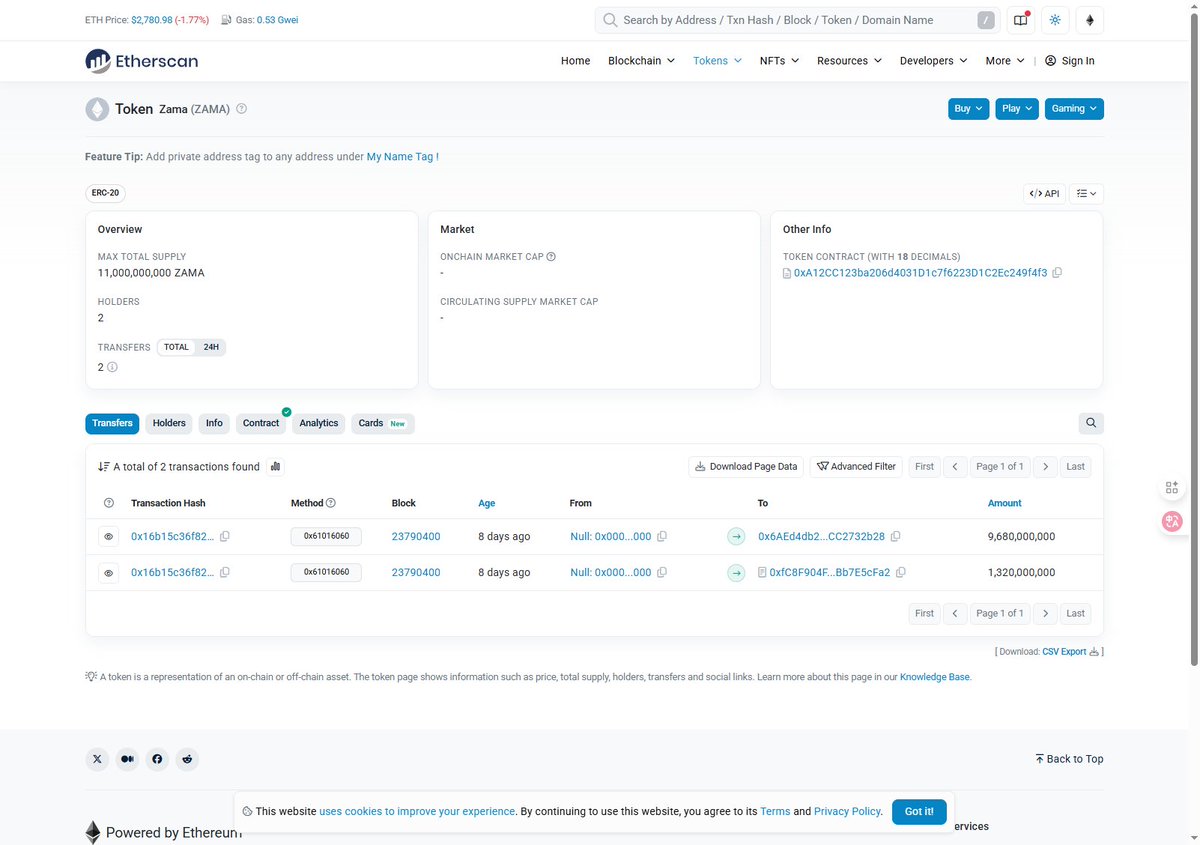Open the Buy dropdown

[x=968, y=109]
